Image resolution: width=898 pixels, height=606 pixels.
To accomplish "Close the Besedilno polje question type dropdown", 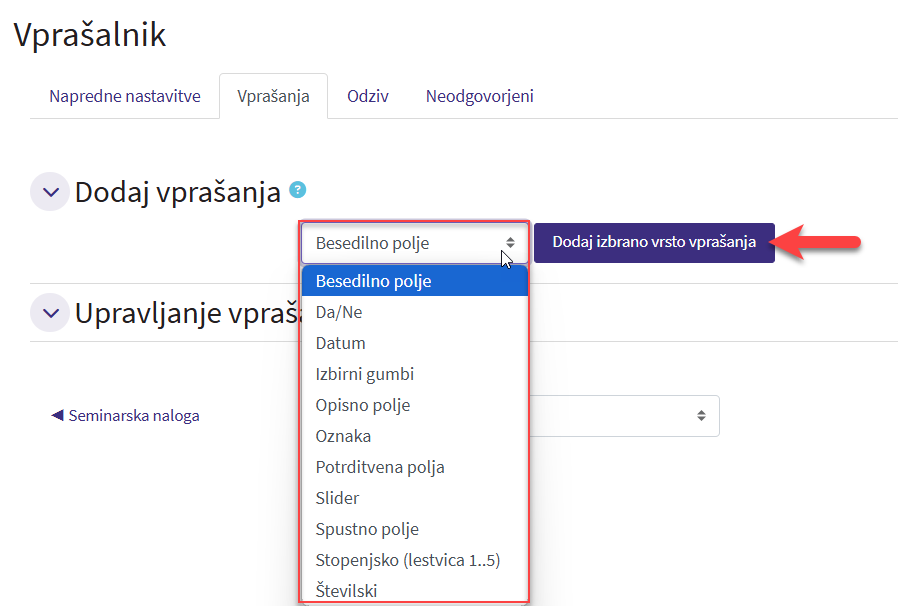I will 414,243.
